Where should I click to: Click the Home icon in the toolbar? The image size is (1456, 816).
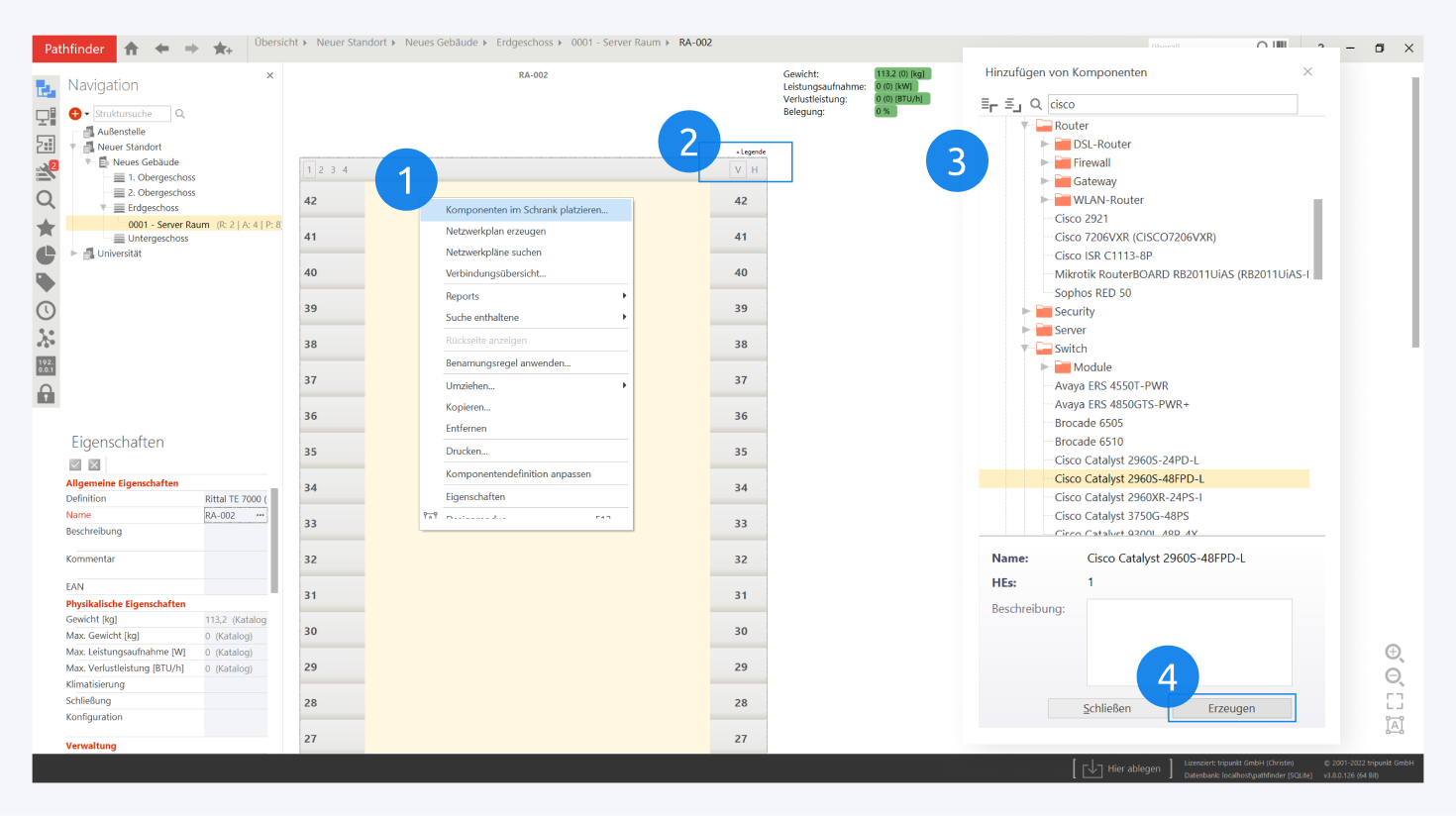click(x=131, y=49)
